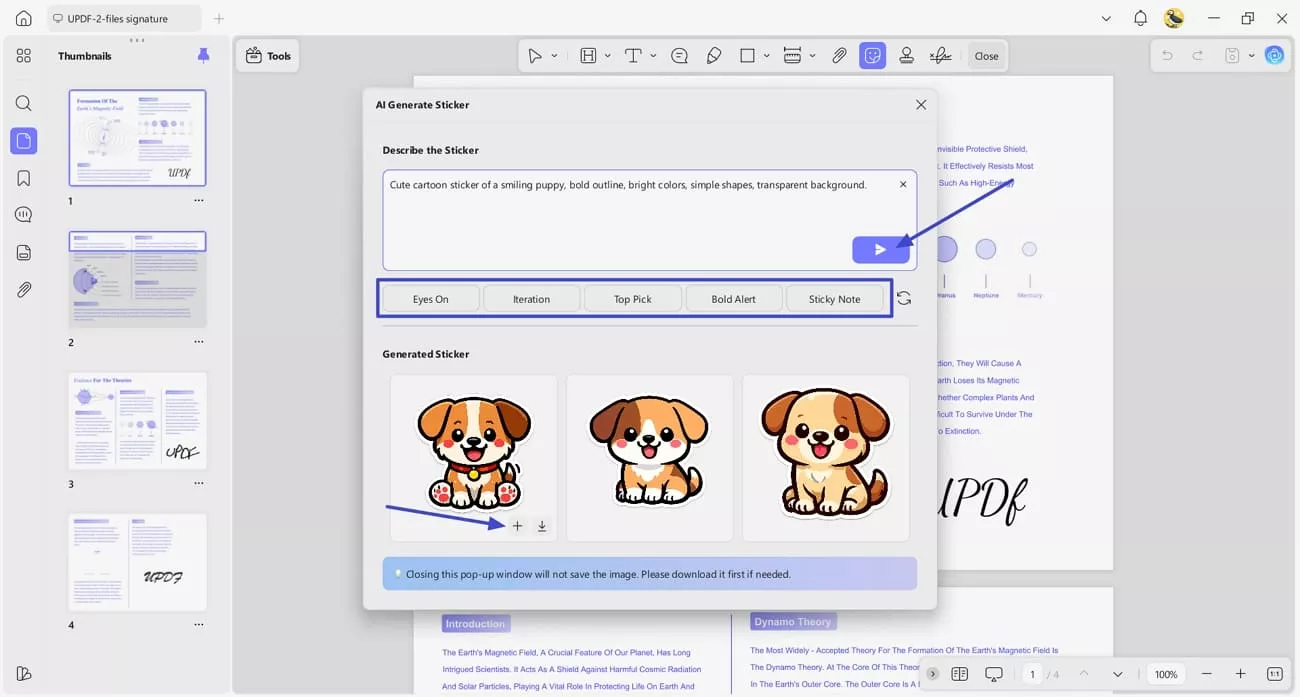The image size is (1300, 697).
Task: Select the pencil drawing tool
Action: [x=714, y=56]
